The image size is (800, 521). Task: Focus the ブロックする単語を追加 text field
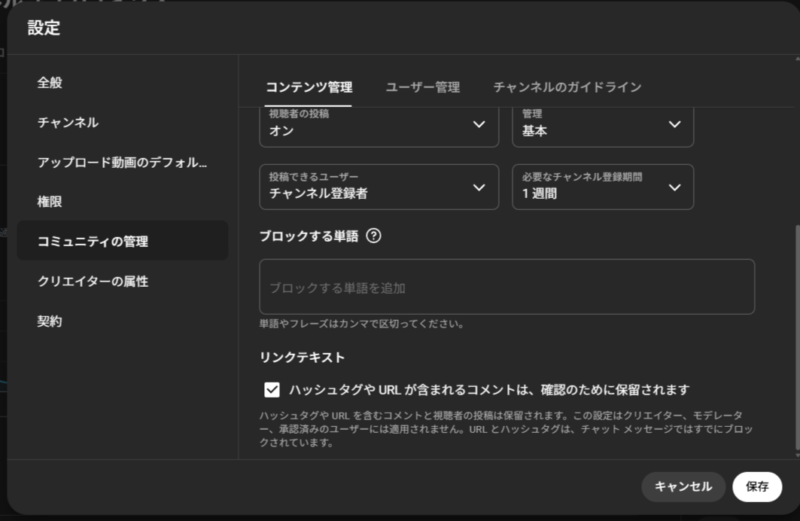(506, 287)
